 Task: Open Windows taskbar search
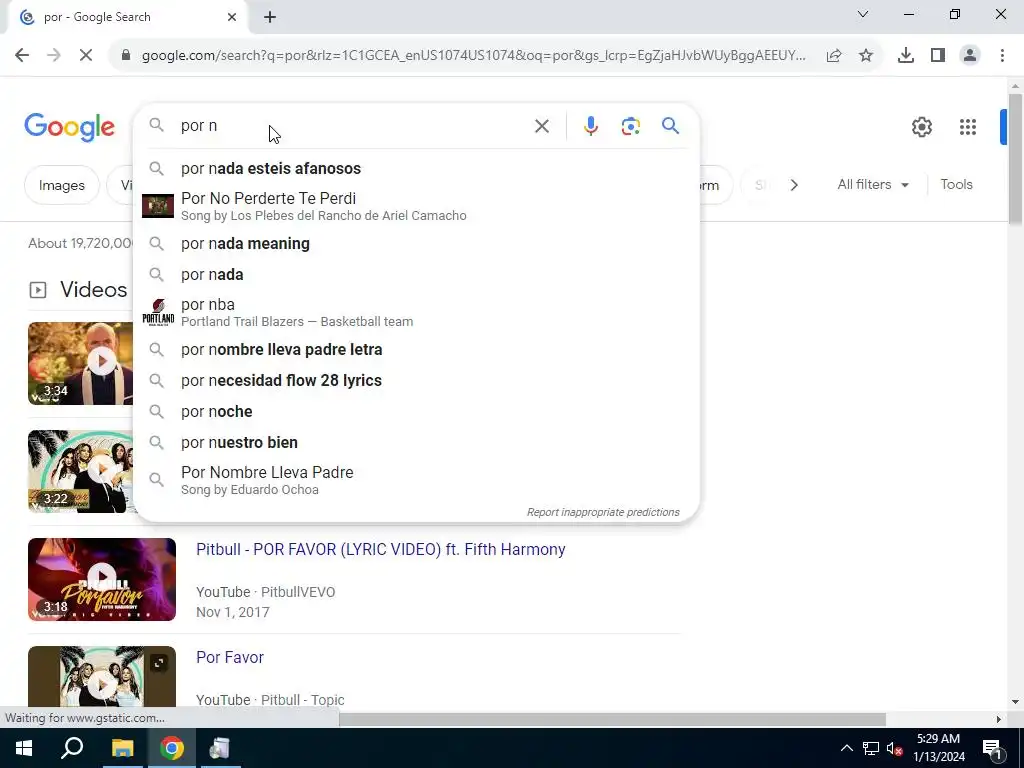pyautogui.click(x=72, y=748)
